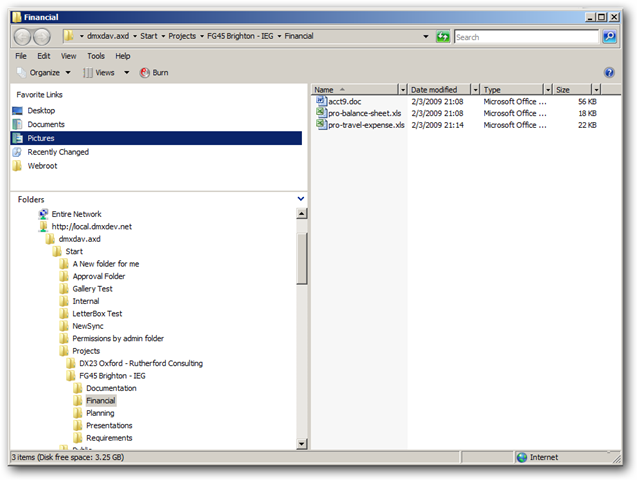The image size is (637, 480).
Task: Click the Entire Network icon in folder tree
Action: pyautogui.click(x=43, y=214)
